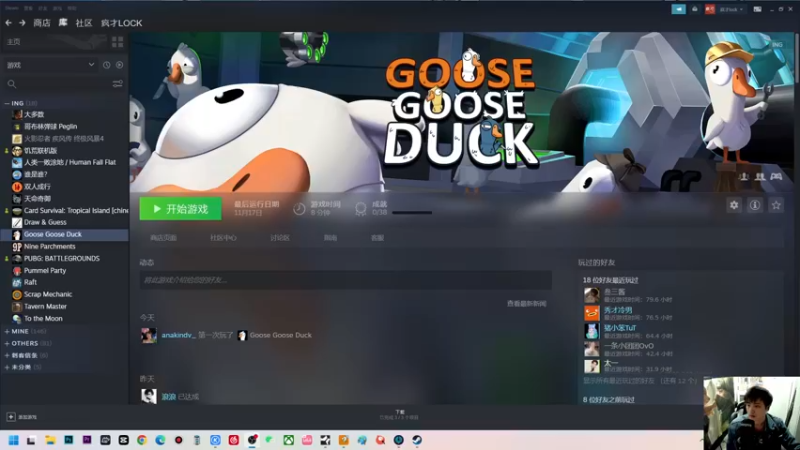
Task: Click the achievements trophy icon
Action: pyautogui.click(x=361, y=208)
